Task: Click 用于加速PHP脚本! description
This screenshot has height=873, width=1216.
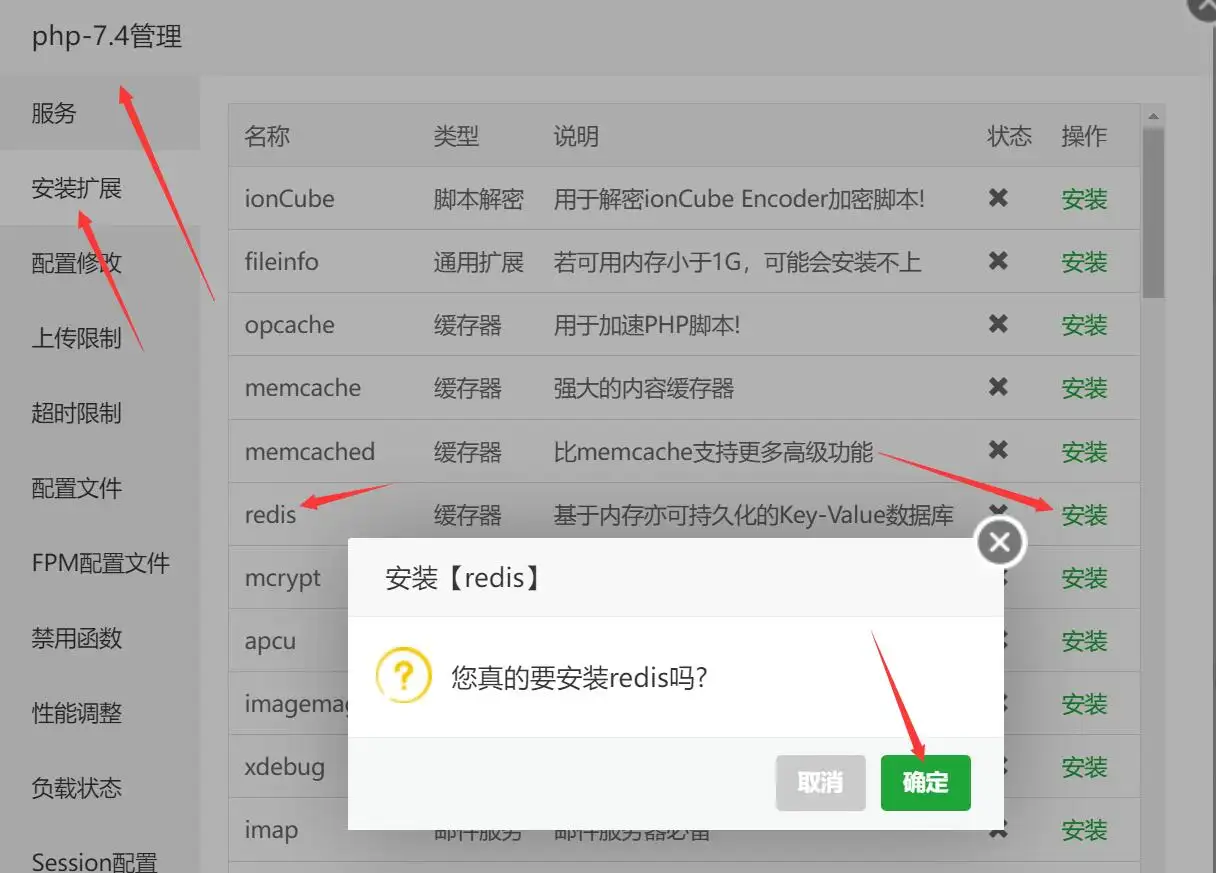Action: point(646,325)
